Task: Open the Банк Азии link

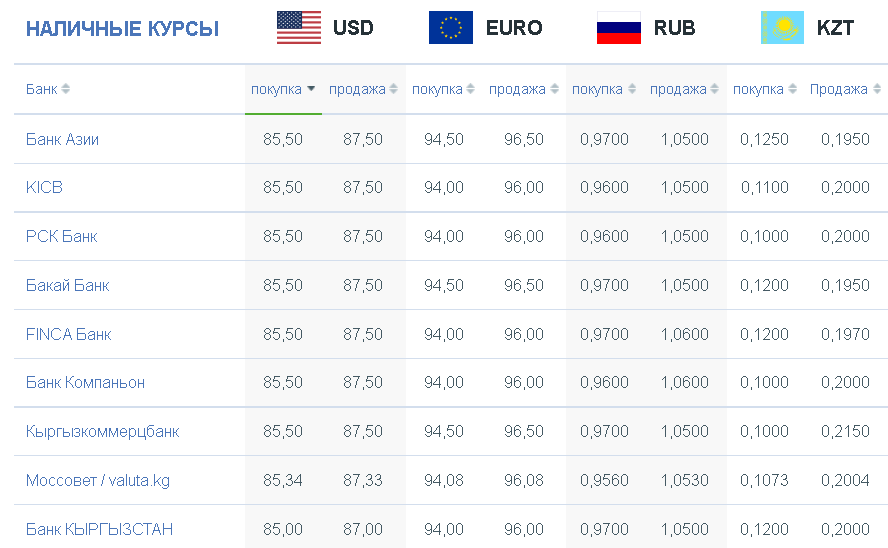Action: (x=62, y=139)
